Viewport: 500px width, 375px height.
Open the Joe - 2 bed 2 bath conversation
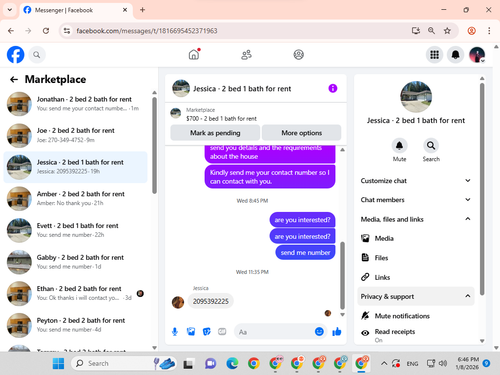76,135
